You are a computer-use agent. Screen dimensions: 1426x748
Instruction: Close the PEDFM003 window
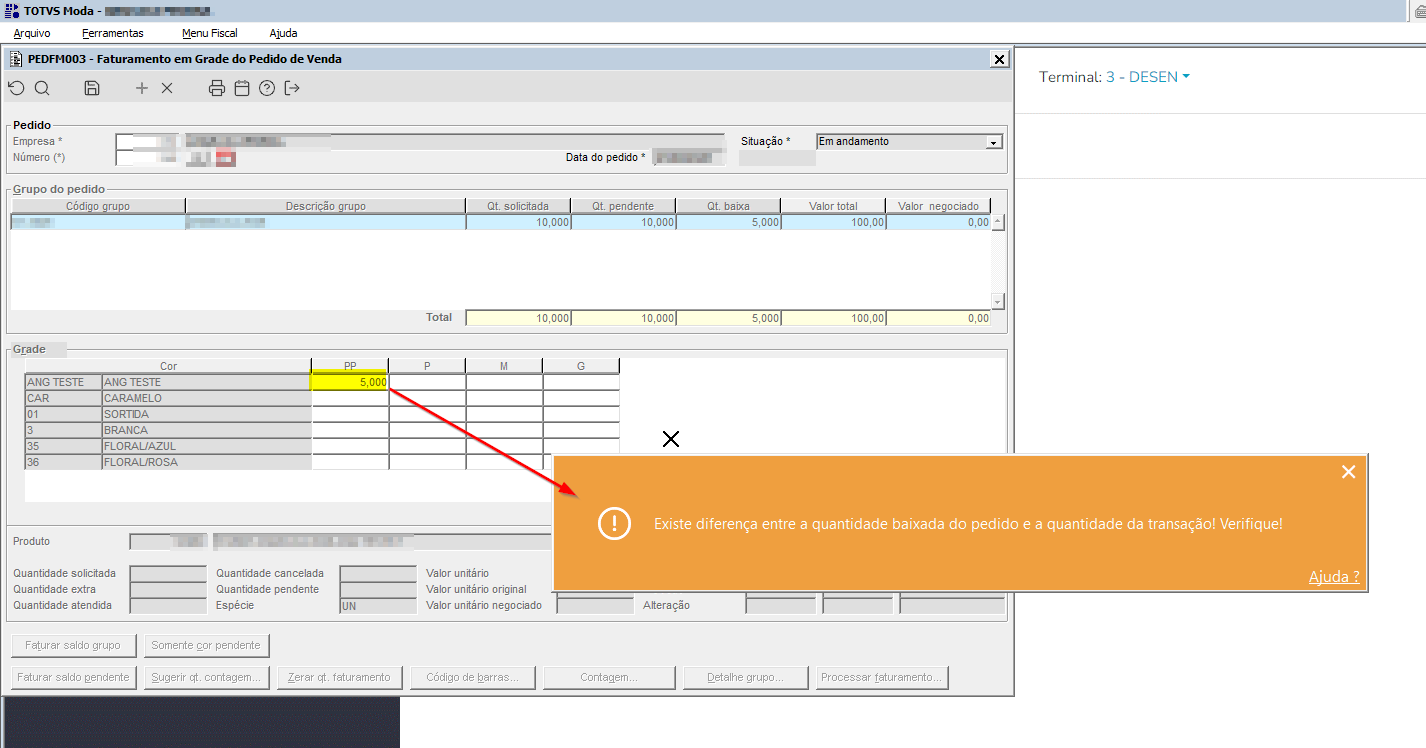[999, 59]
